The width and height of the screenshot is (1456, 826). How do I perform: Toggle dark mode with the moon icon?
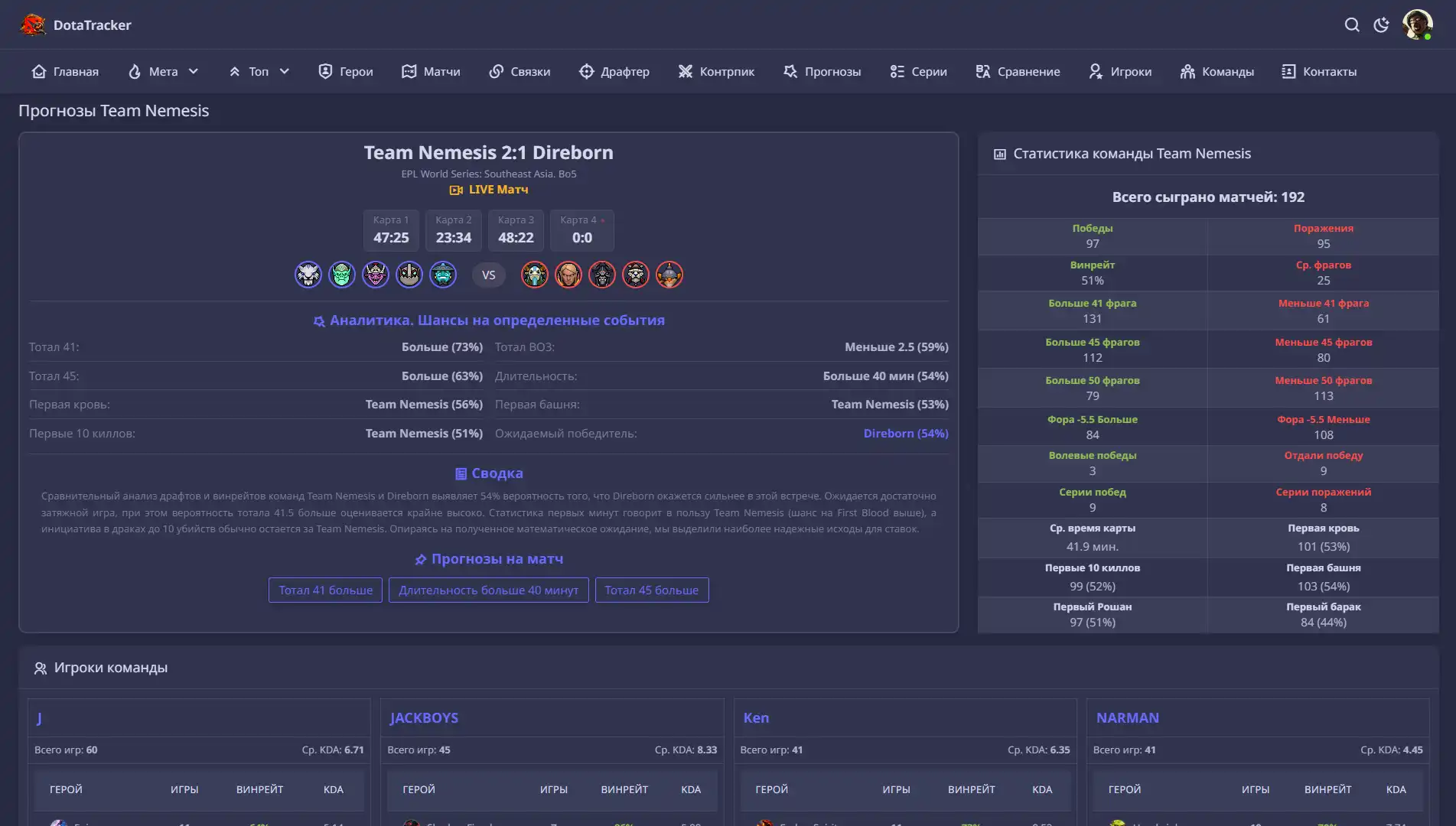[1381, 24]
